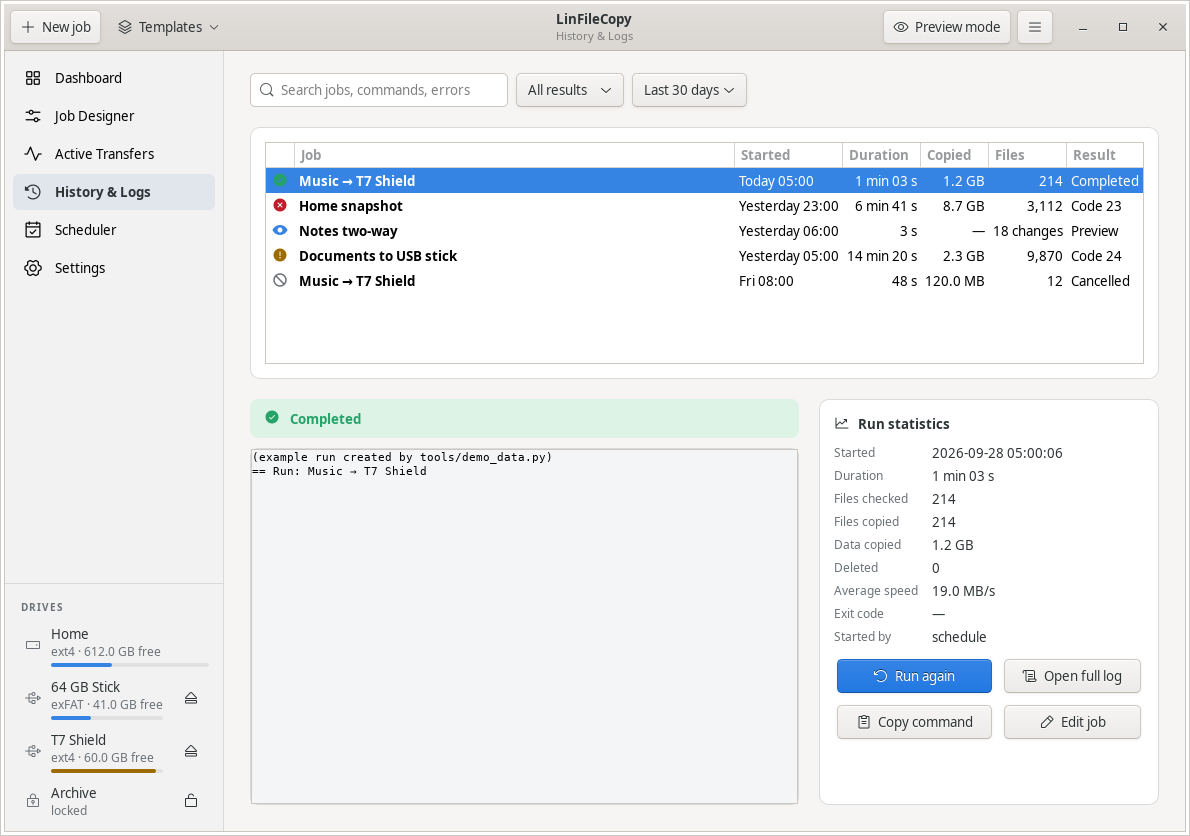
Task: Sort the table by the Started column
Action: (x=789, y=155)
